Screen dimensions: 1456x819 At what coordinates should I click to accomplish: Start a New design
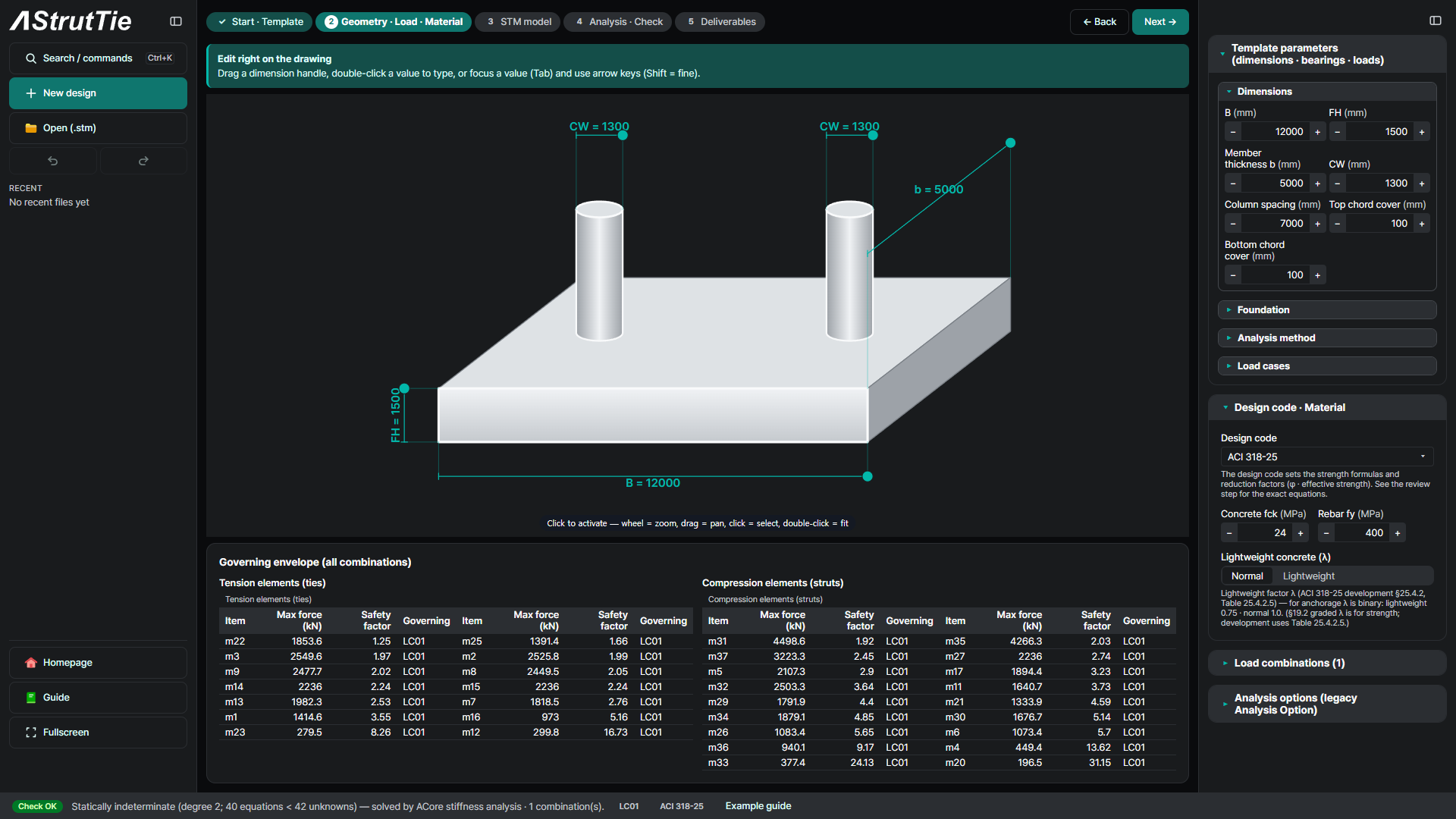98,93
